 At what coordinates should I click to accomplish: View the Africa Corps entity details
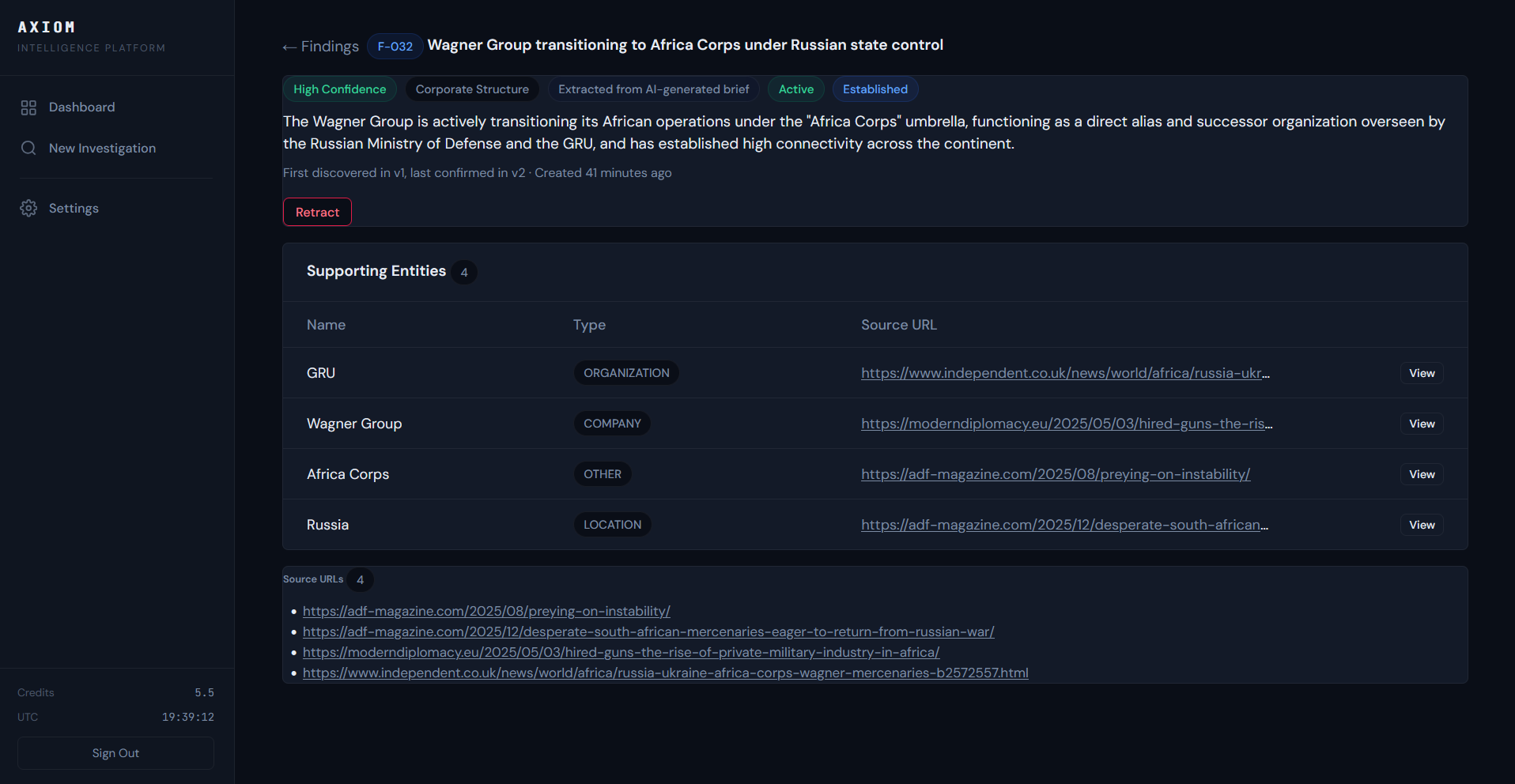tap(1421, 474)
